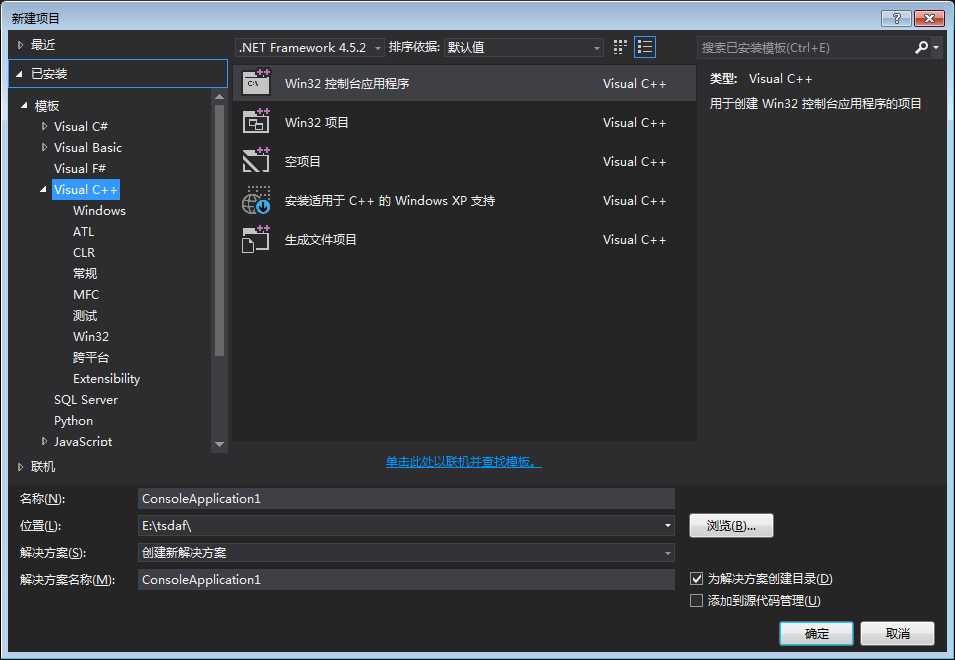Click the template tree scrollbar thumb
Screen dimensions: 955x660
point(219,230)
